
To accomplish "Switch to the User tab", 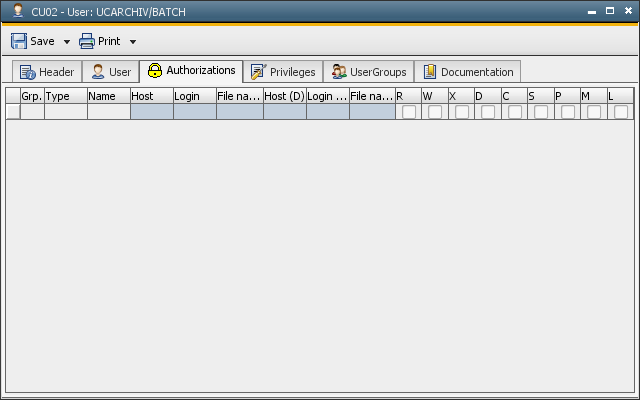I will [111, 72].
